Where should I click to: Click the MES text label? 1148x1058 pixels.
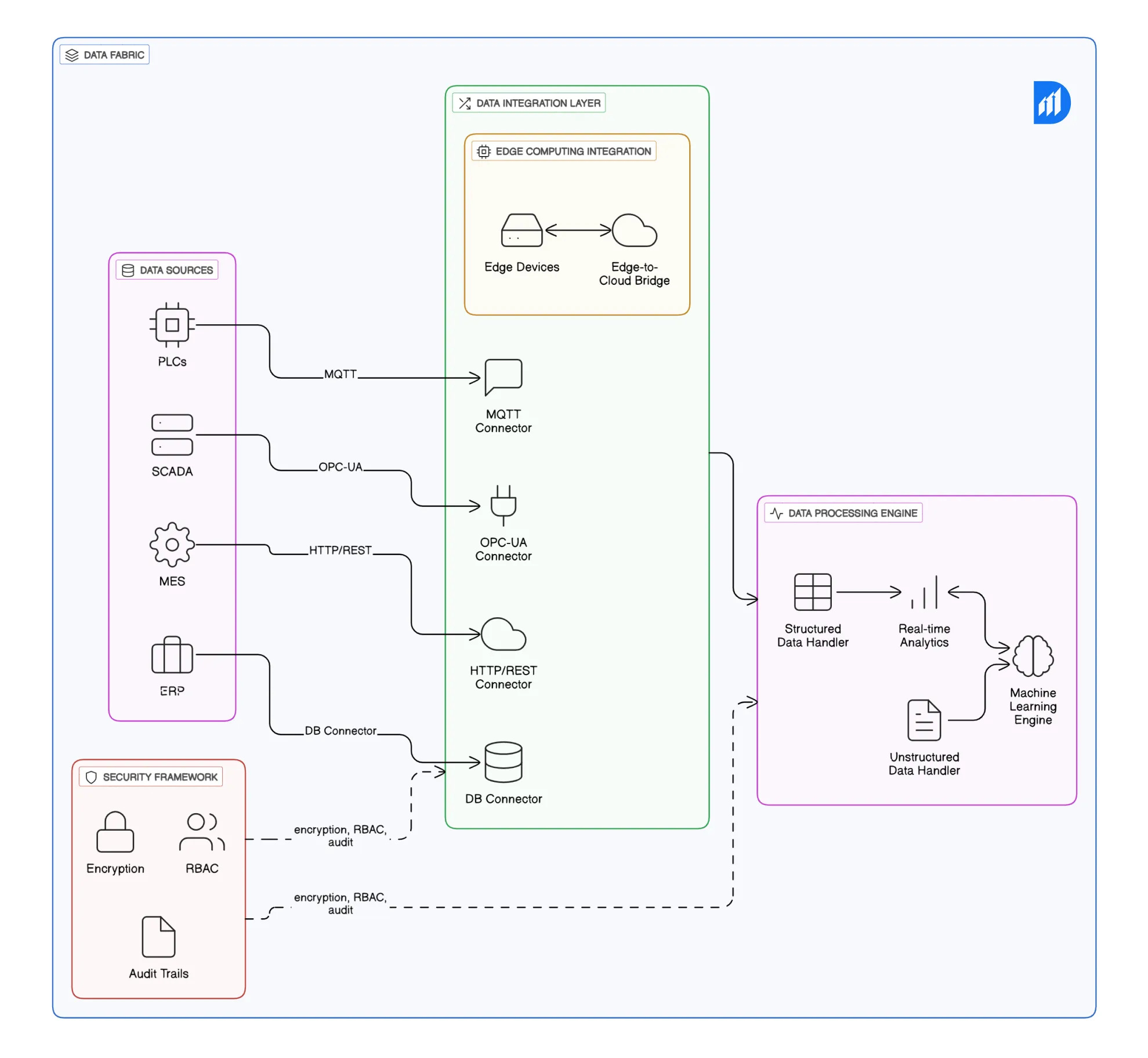tap(172, 580)
